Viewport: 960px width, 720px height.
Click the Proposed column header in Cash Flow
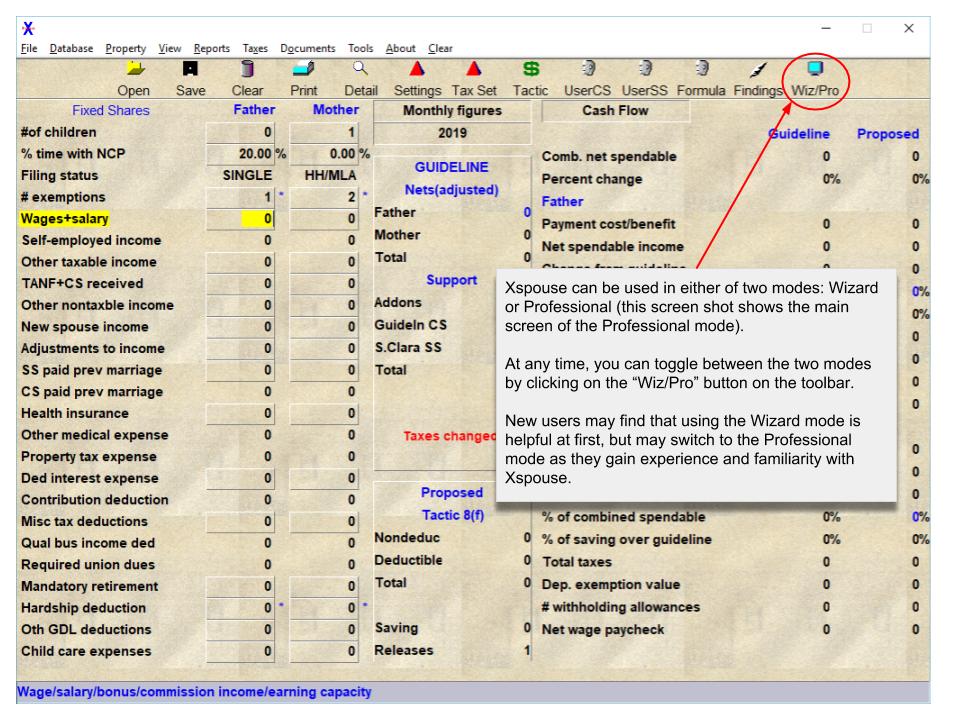[x=888, y=134]
